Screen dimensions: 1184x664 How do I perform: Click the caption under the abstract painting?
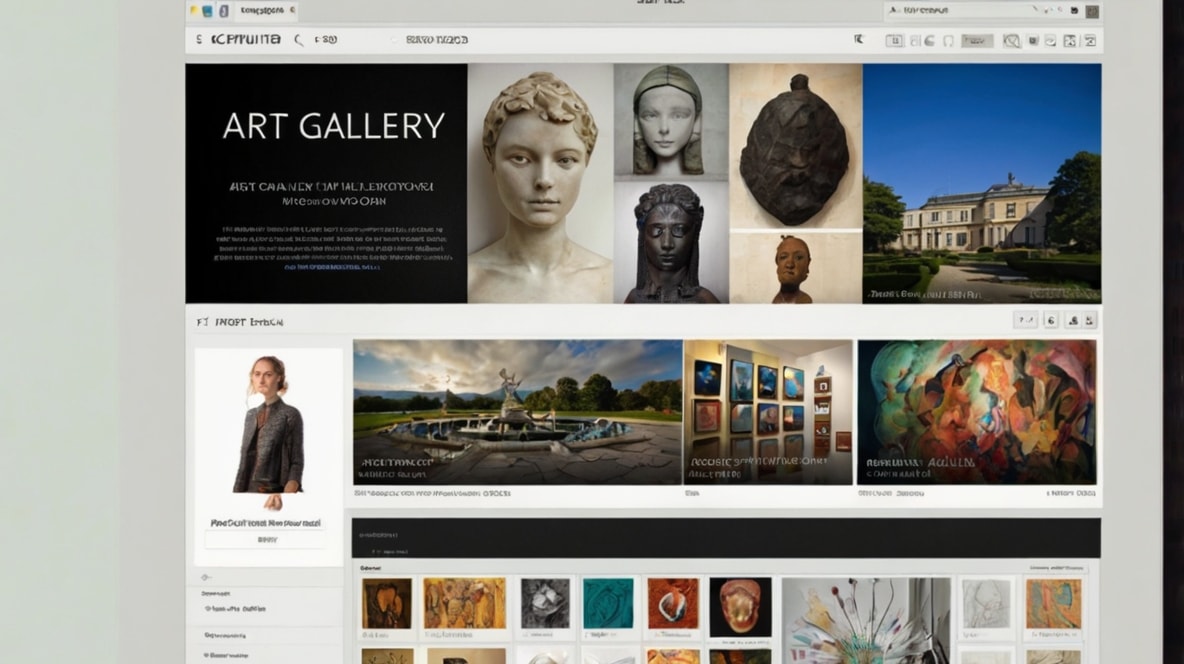[x=890, y=493]
